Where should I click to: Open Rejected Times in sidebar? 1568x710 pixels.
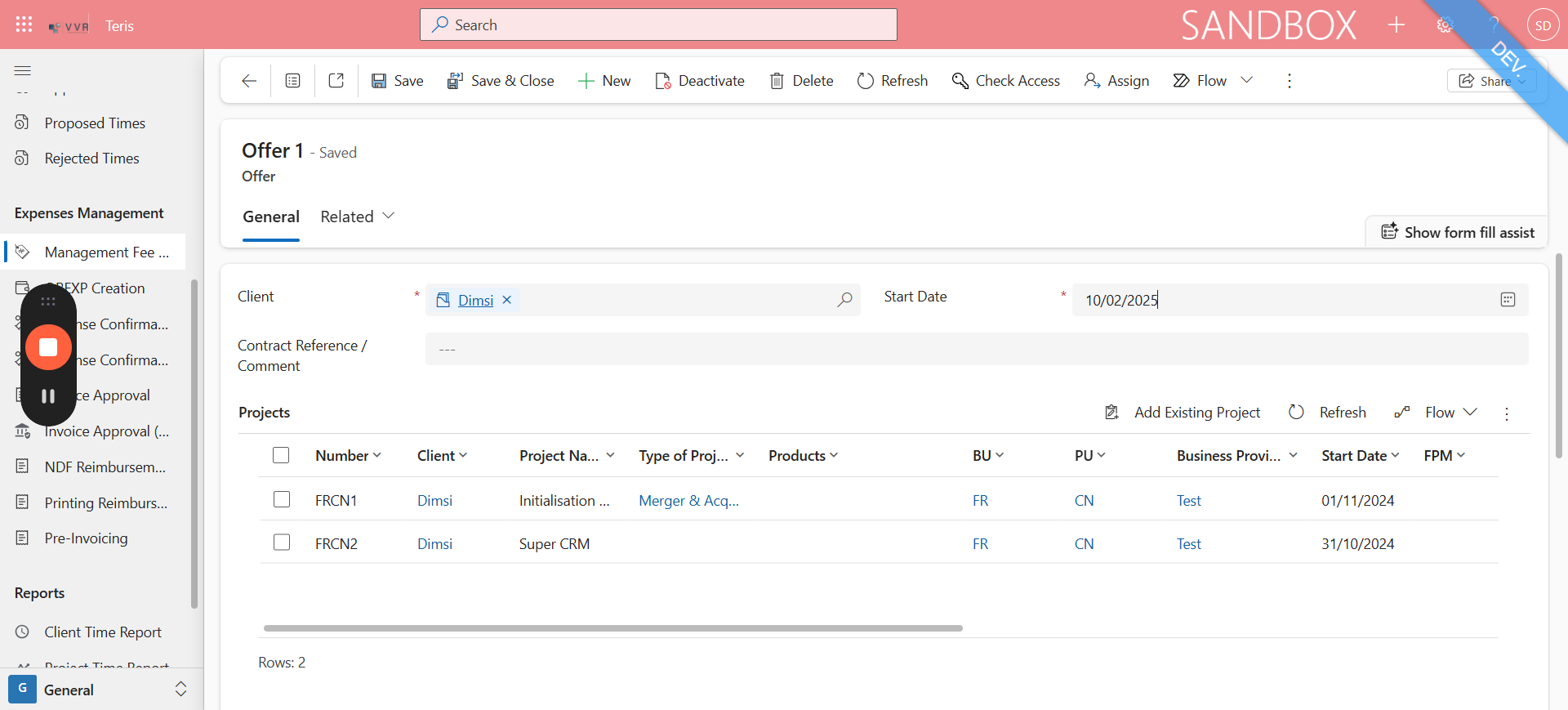click(x=91, y=159)
